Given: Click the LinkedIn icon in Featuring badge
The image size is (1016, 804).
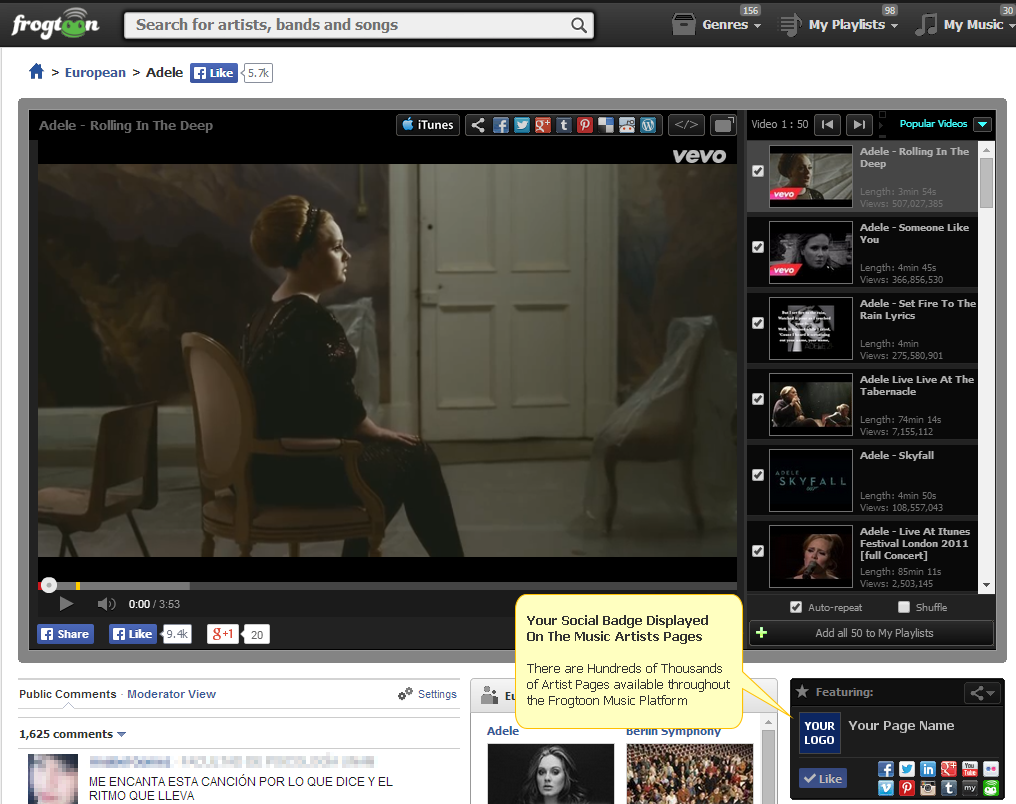Looking at the screenshot, I should pyautogui.click(x=928, y=769).
